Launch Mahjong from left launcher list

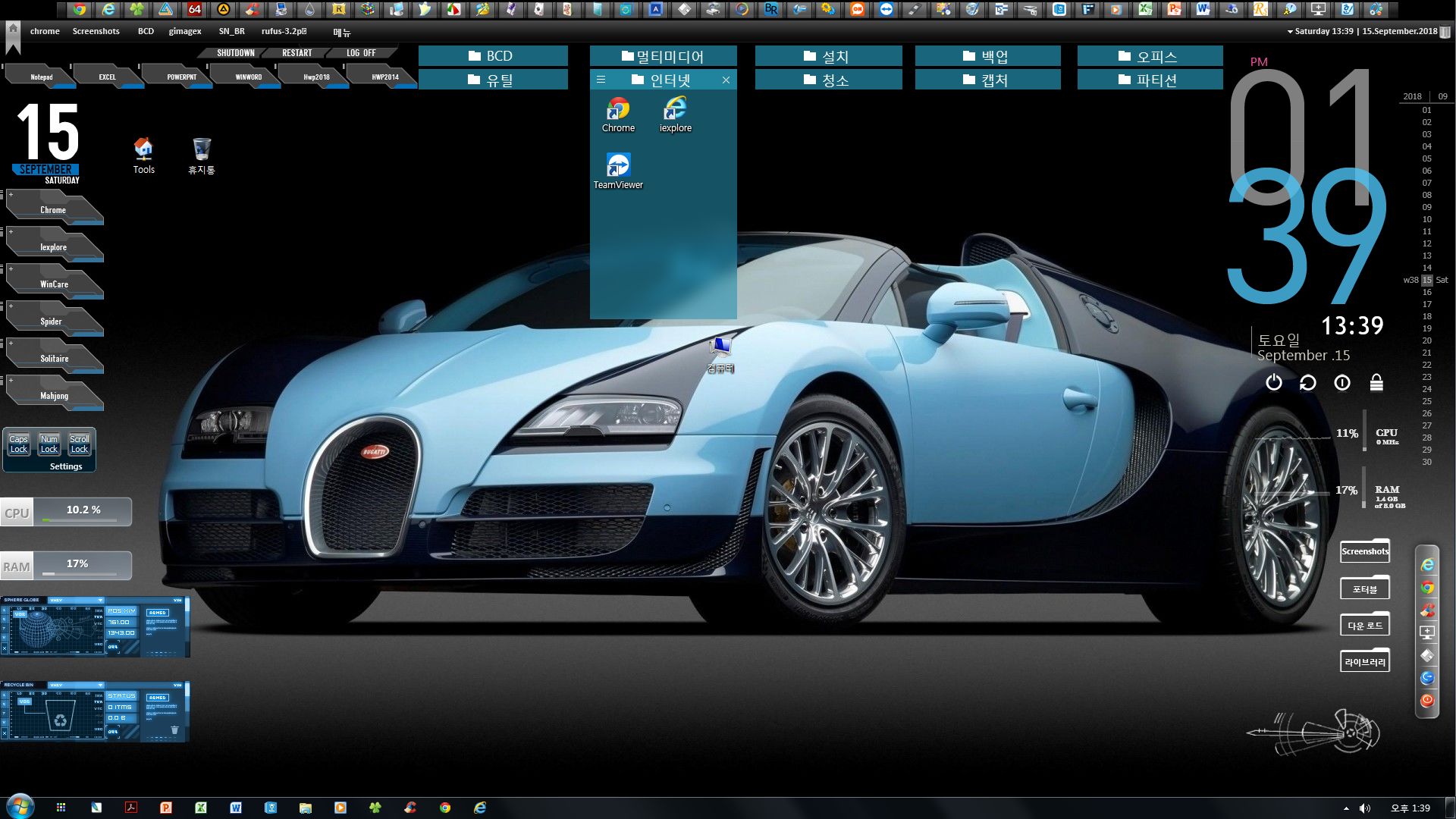54,395
